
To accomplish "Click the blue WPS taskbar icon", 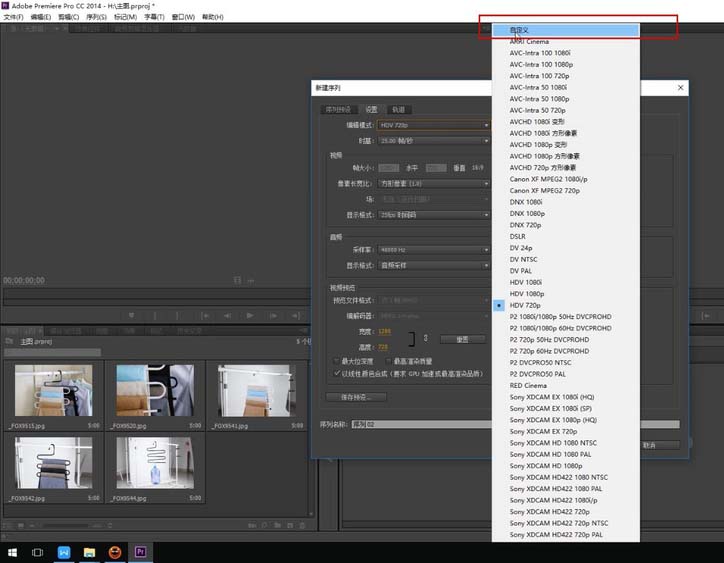I will point(63,552).
